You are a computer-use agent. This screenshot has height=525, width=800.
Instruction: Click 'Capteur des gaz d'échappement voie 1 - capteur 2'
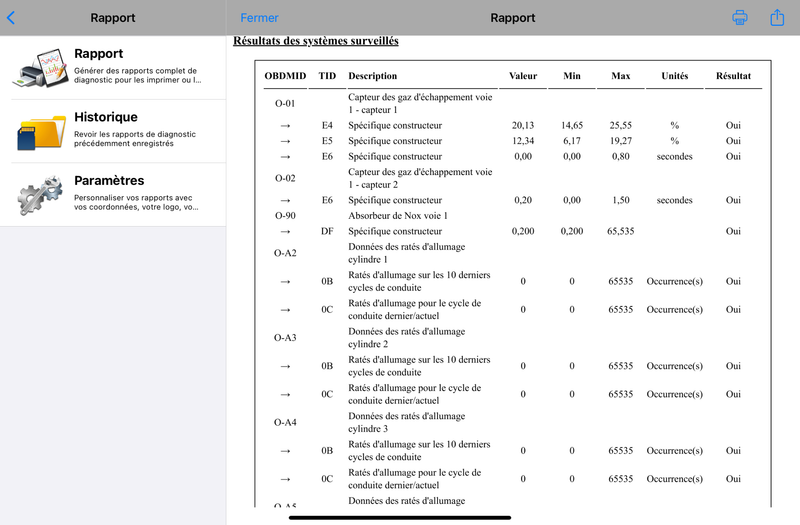[420, 178]
